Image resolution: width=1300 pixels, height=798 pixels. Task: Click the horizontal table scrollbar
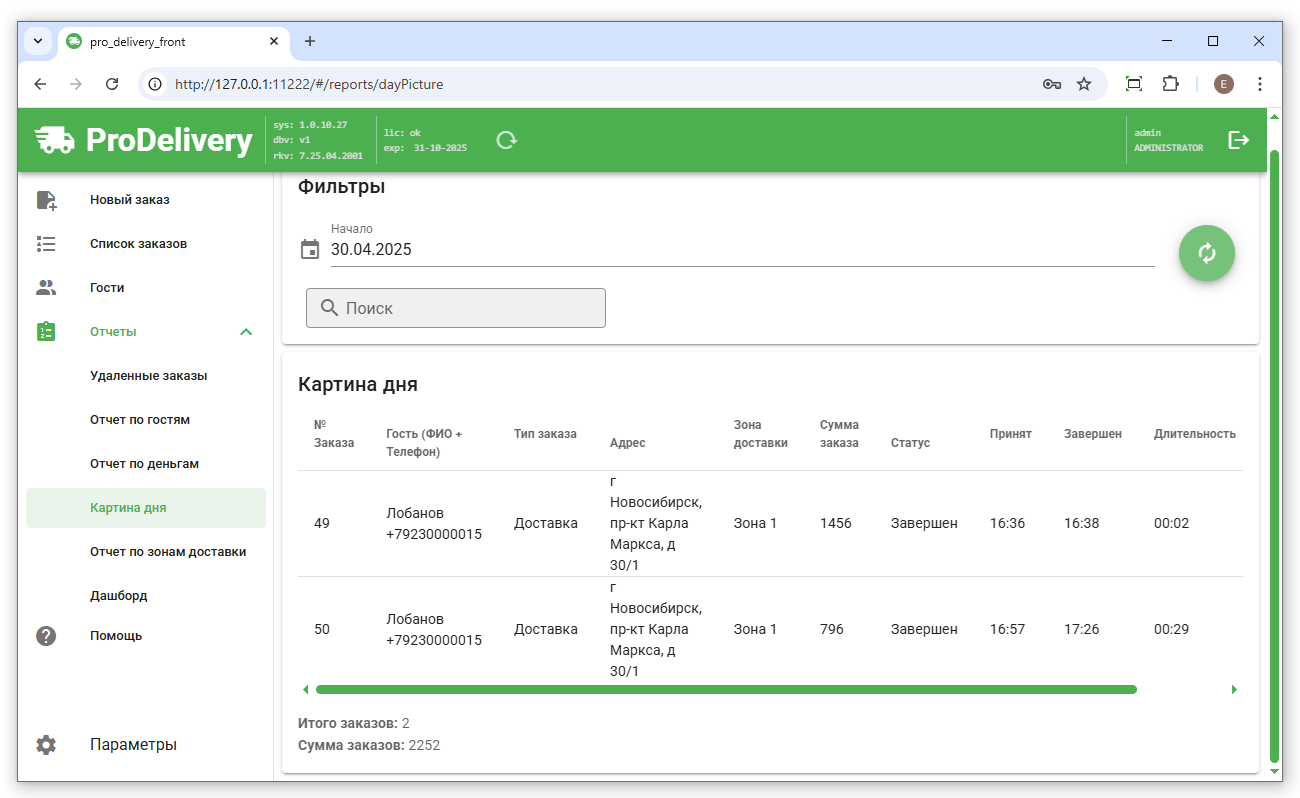point(726,689)
